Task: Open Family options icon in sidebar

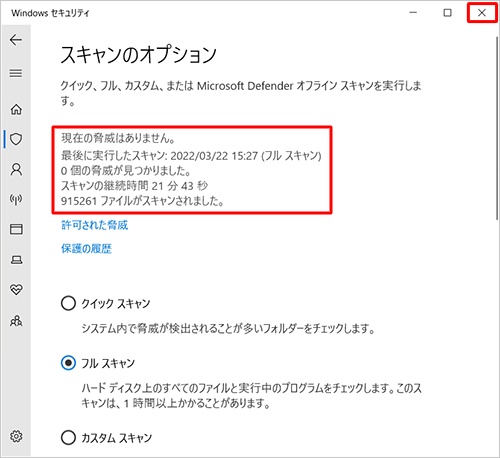Action: coord(16,321)
